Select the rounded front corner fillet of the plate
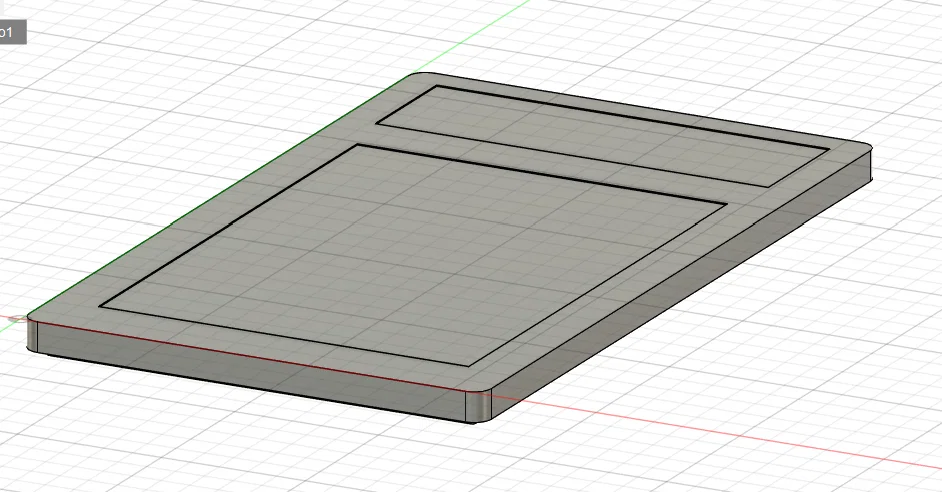Screen dimensions: 942x492 (x=479, y=405)
